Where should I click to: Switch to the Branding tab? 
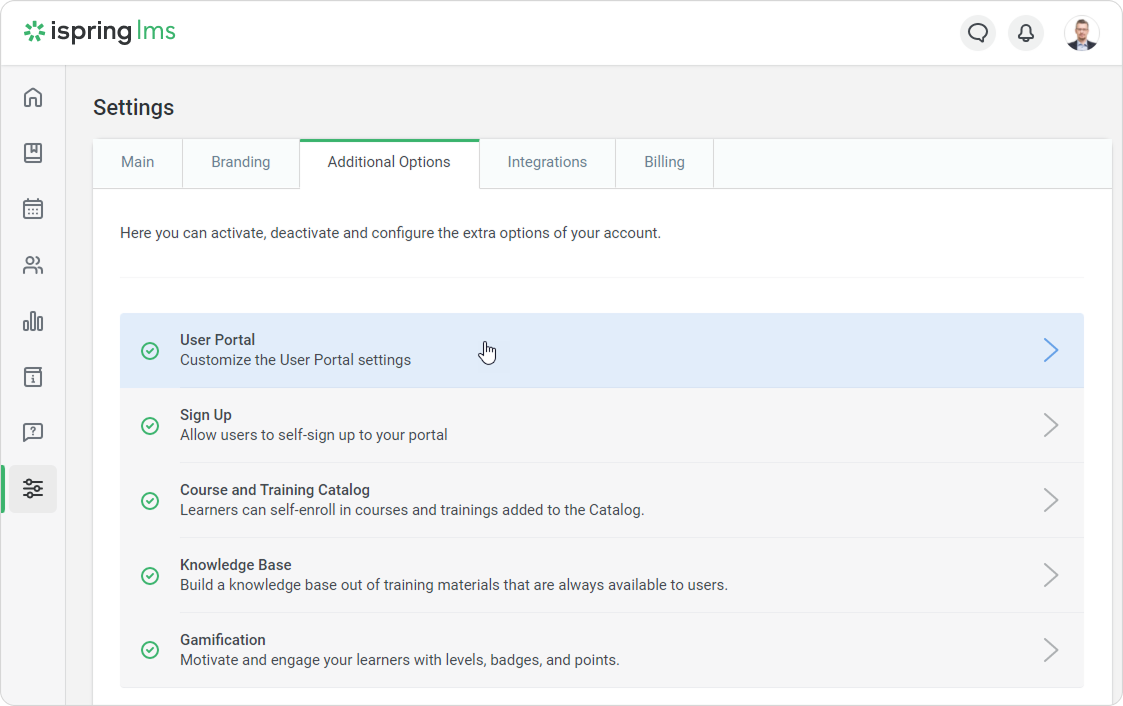(240, 162)
